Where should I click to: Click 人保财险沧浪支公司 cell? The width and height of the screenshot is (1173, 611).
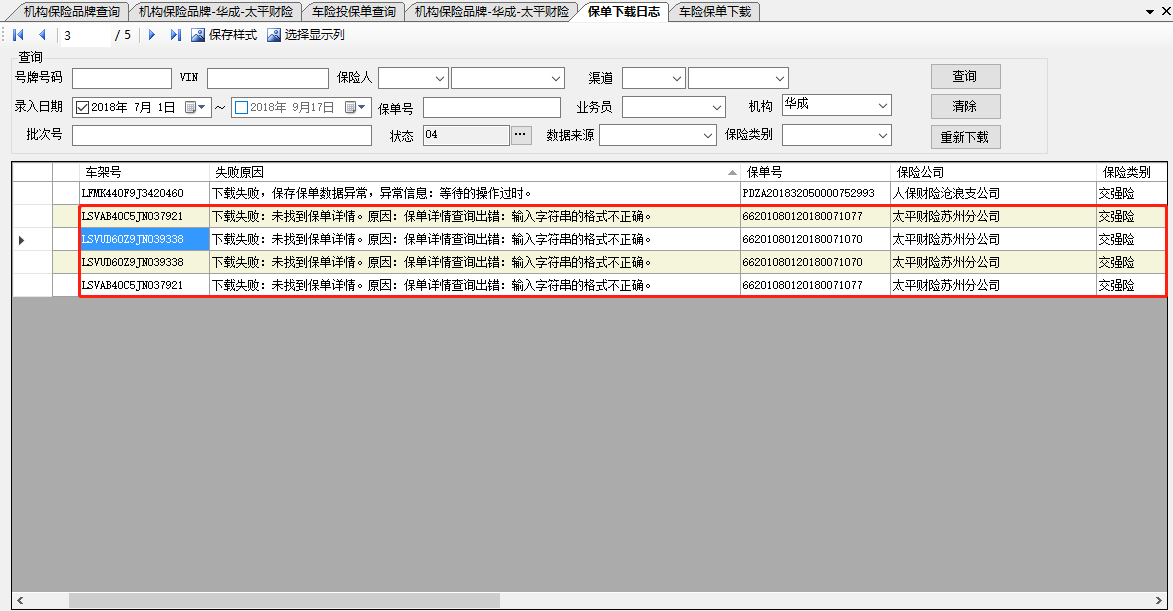click(x=993, y=193)
